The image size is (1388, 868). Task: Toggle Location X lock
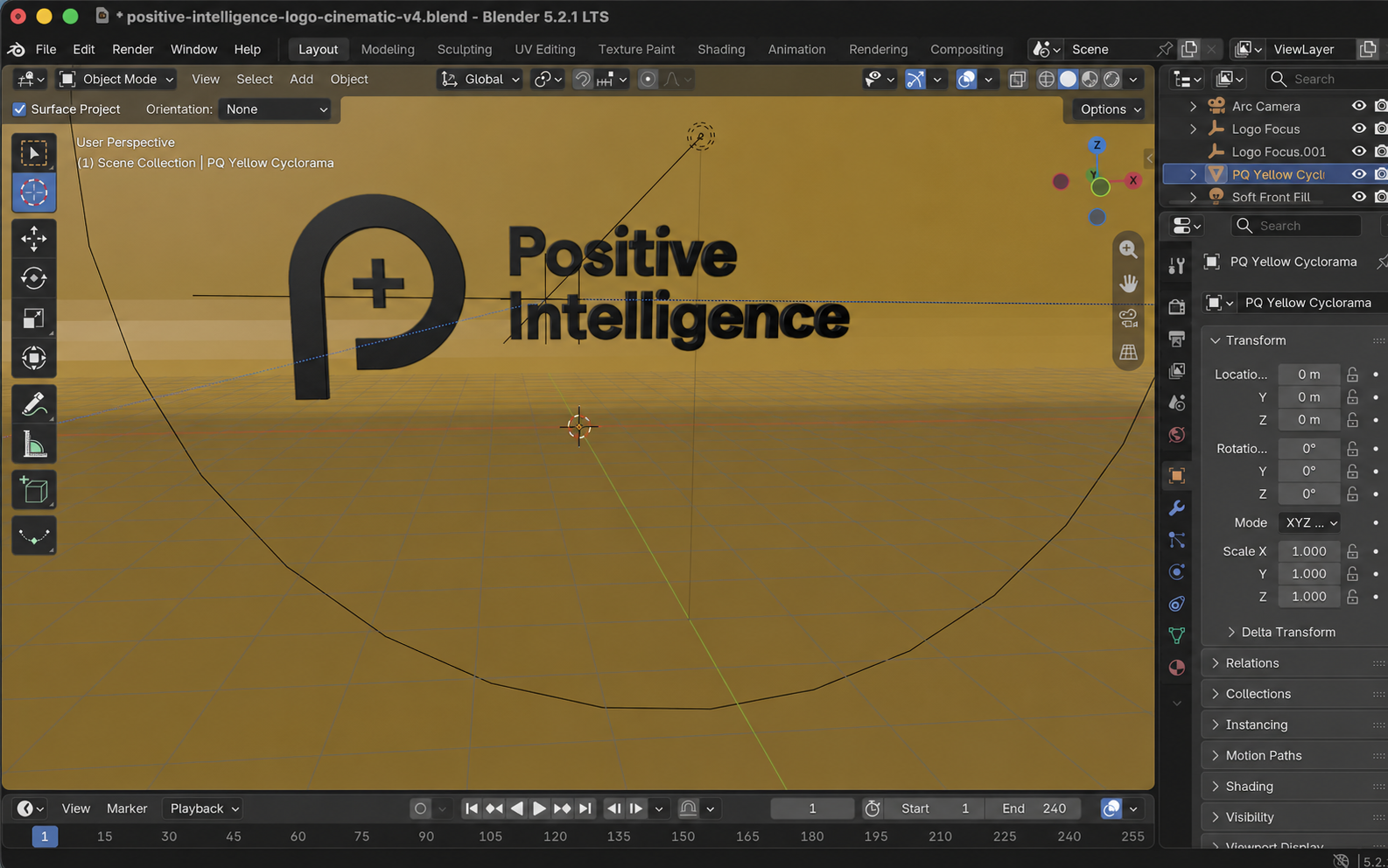point(1353,374)
